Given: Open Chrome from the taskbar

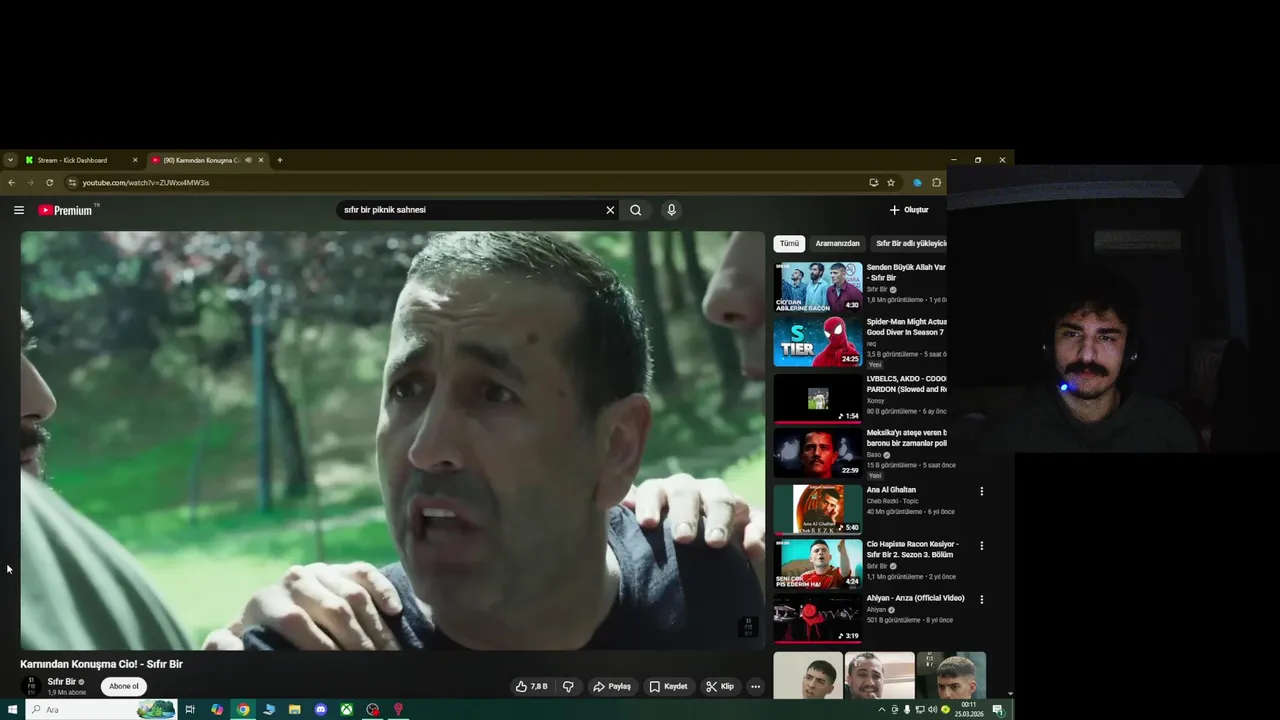Looking at the screenshot, I should point(243,710).
